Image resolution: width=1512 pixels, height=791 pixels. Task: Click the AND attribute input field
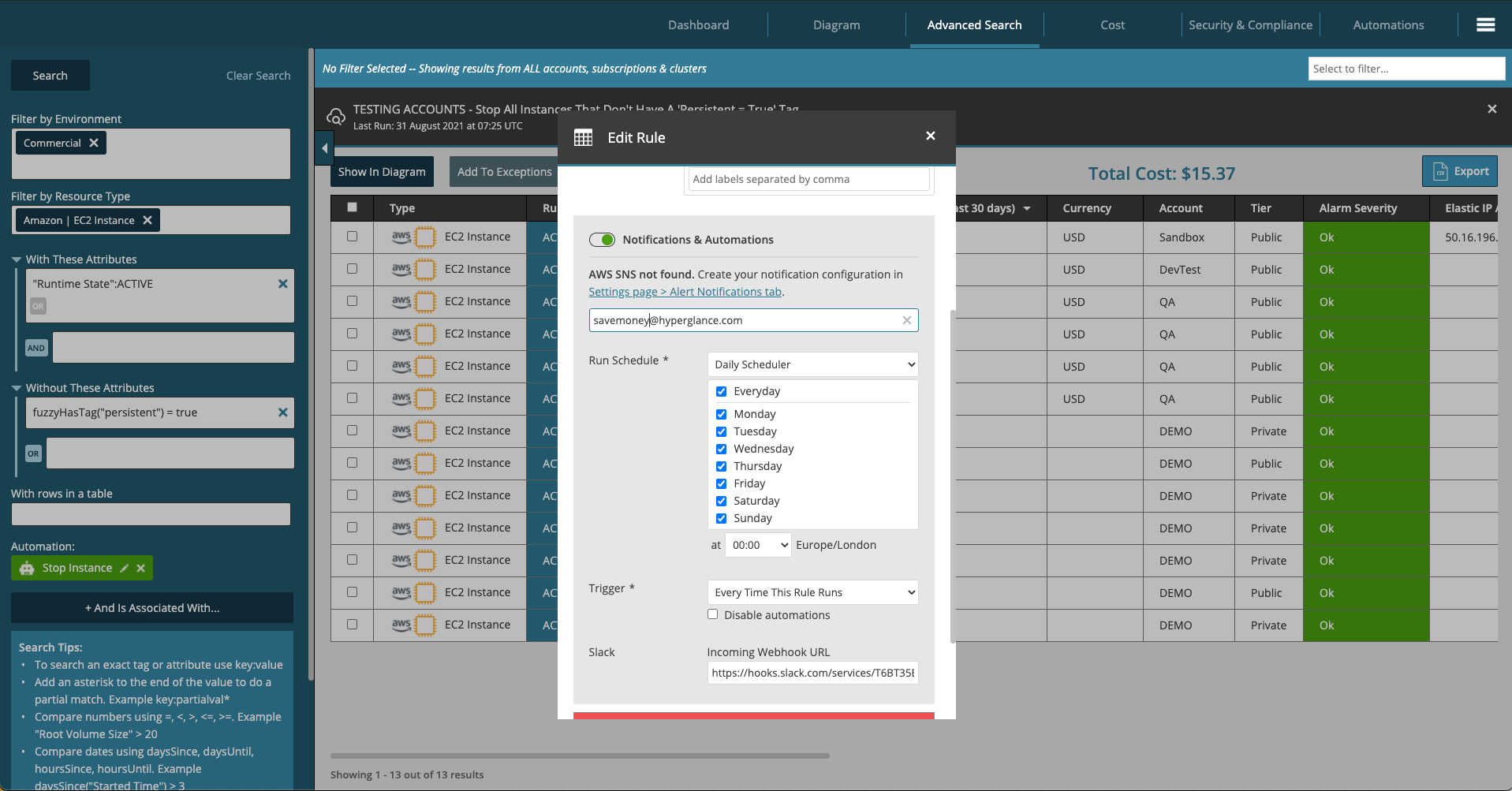tap(174, 348)
